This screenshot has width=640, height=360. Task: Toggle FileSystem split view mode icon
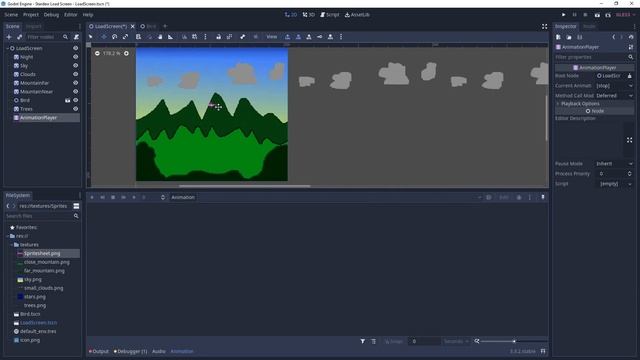click(x=76, y=206)
